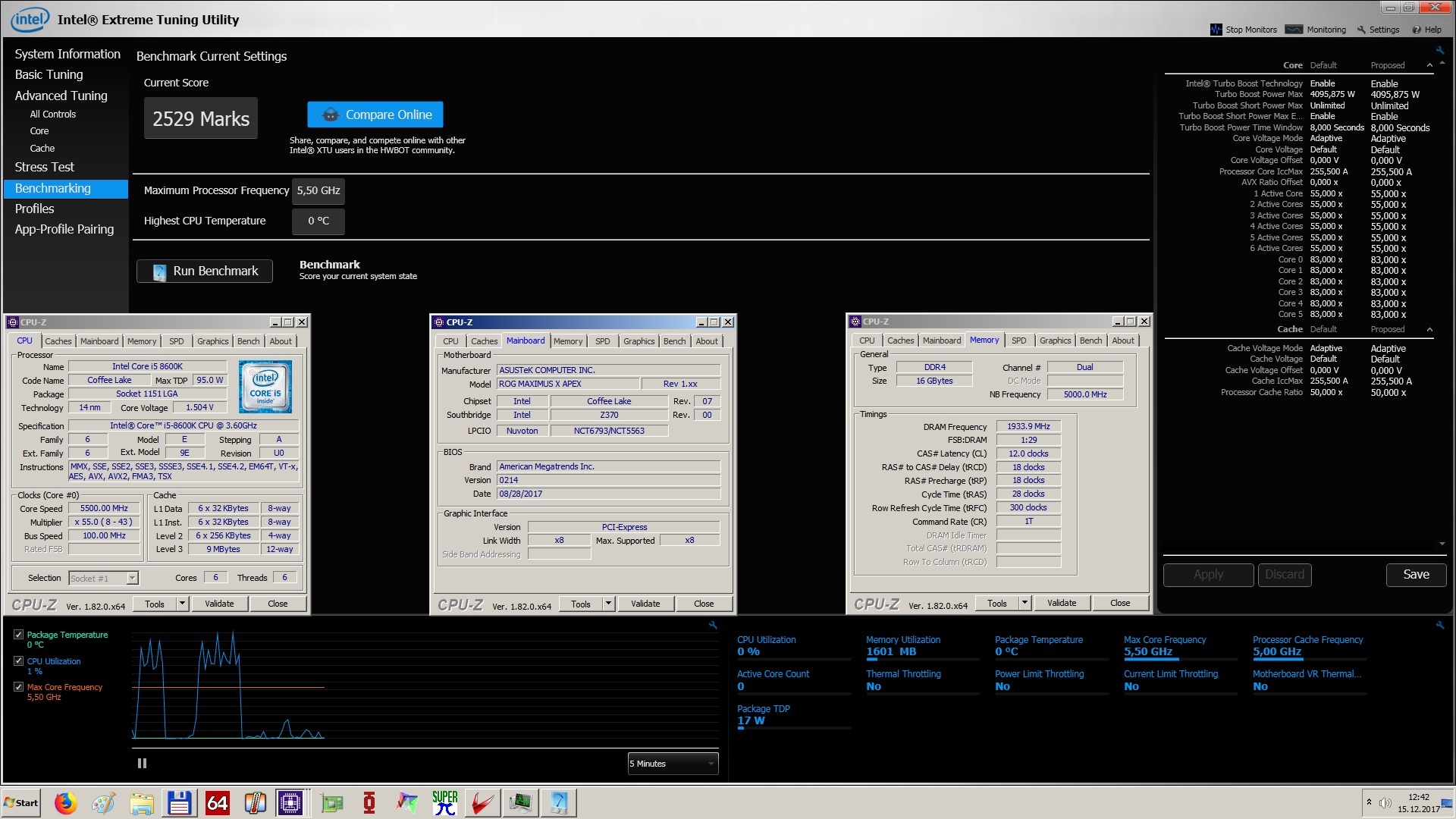This screenshot has height=819, width=1456.
Task: Open the Monitoring panel icon
Action: pyautogui.click(x=1294, y=30)
